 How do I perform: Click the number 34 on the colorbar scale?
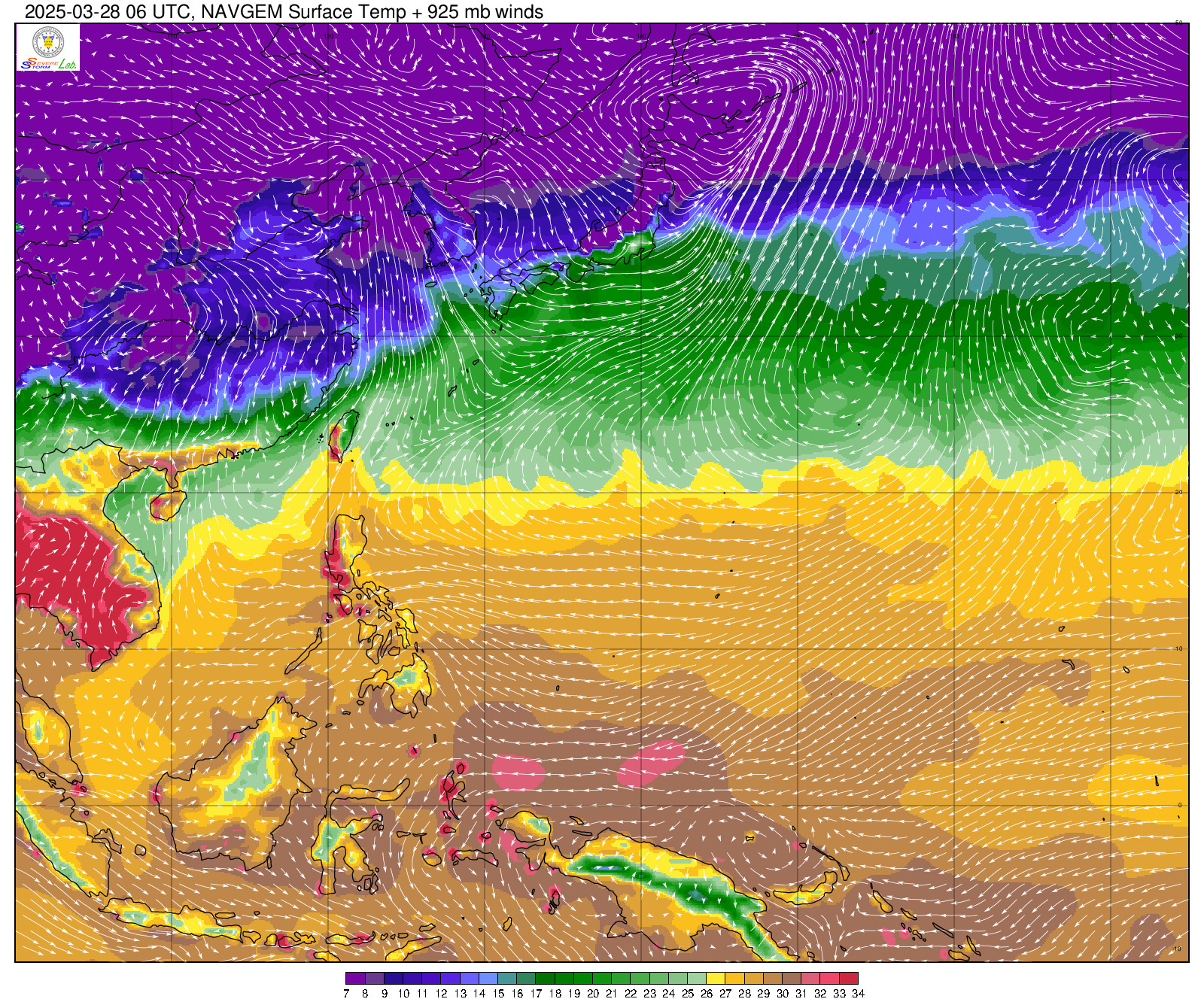click(x=858, y=994)
